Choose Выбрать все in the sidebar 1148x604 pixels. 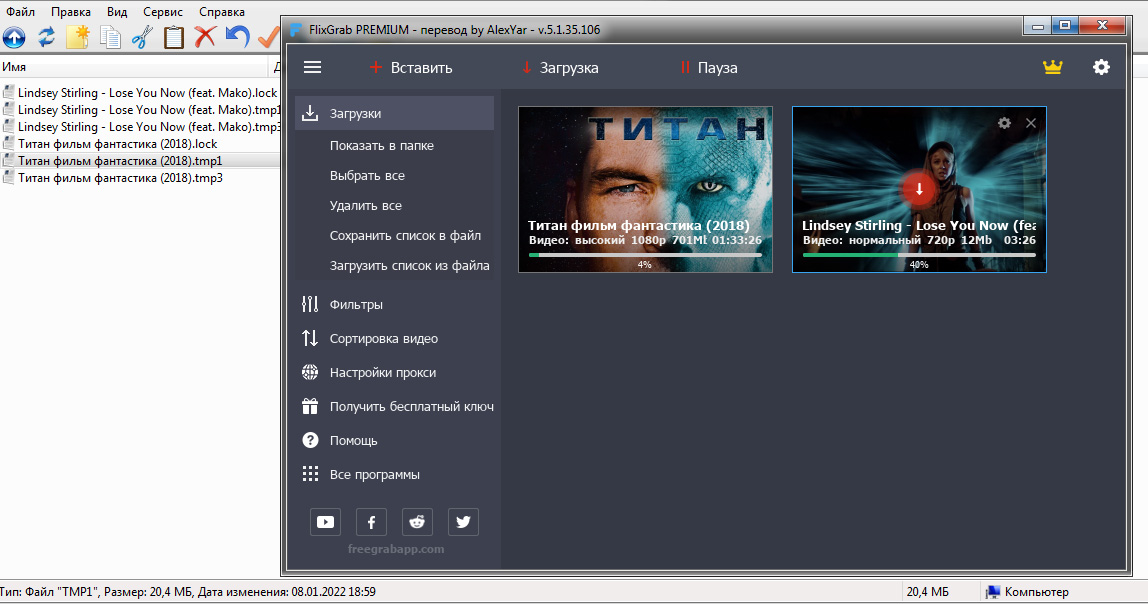click(x=367, y=176)
